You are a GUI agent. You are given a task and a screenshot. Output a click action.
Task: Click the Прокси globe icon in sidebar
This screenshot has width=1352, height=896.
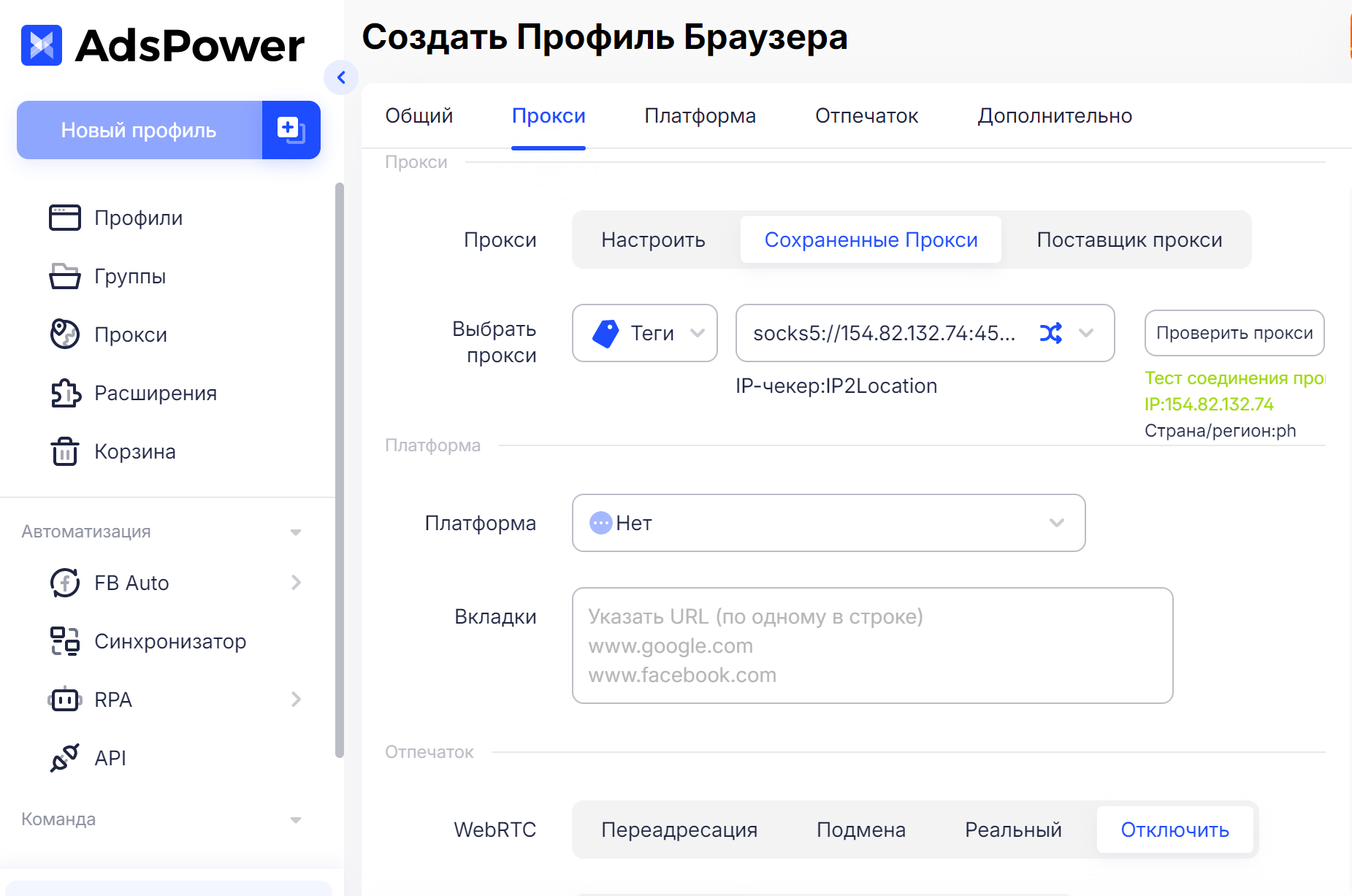click(x=65, y=334)
